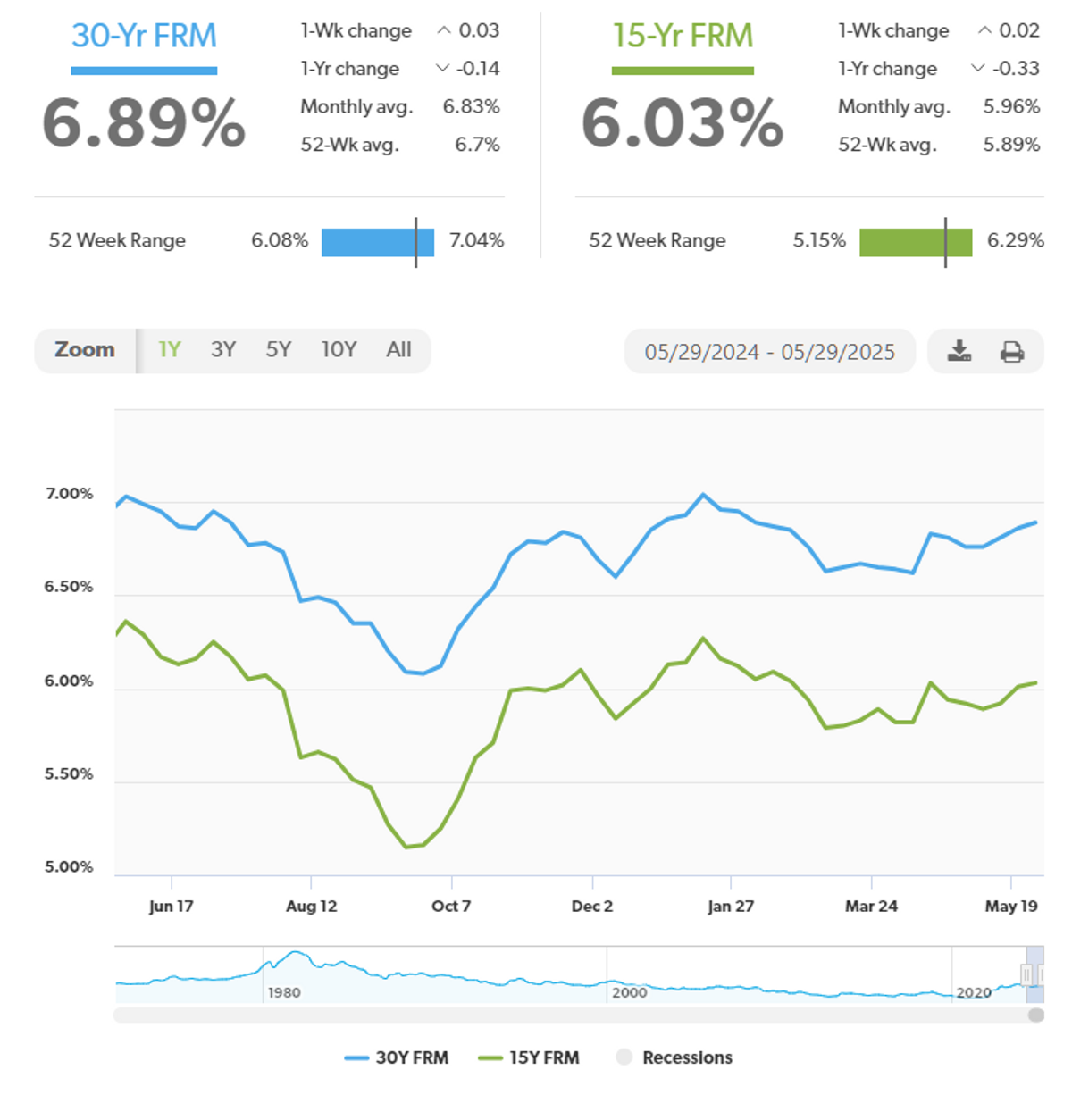Click the 15-Yr FRM heading

[x=683, y=36]
